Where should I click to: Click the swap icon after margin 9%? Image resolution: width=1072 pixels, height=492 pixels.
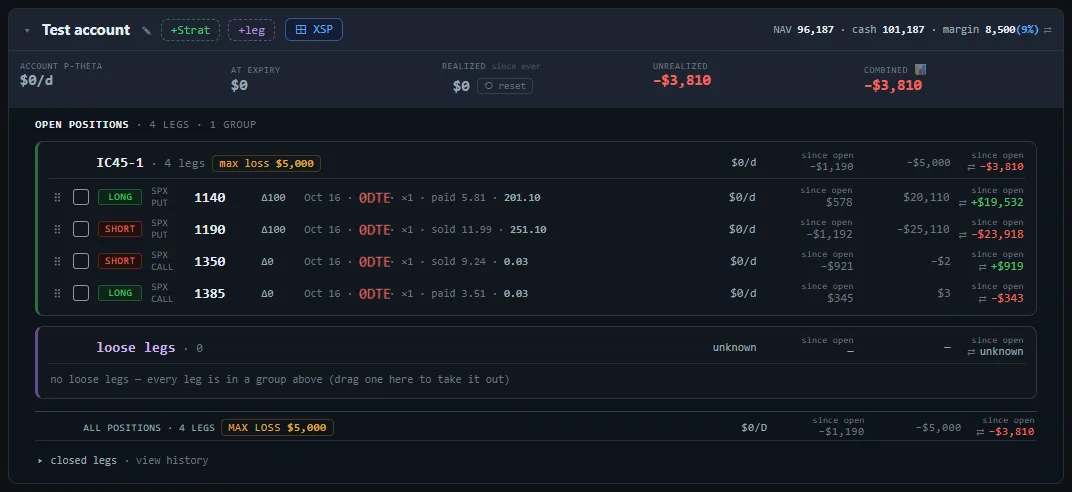(1047, 30)
